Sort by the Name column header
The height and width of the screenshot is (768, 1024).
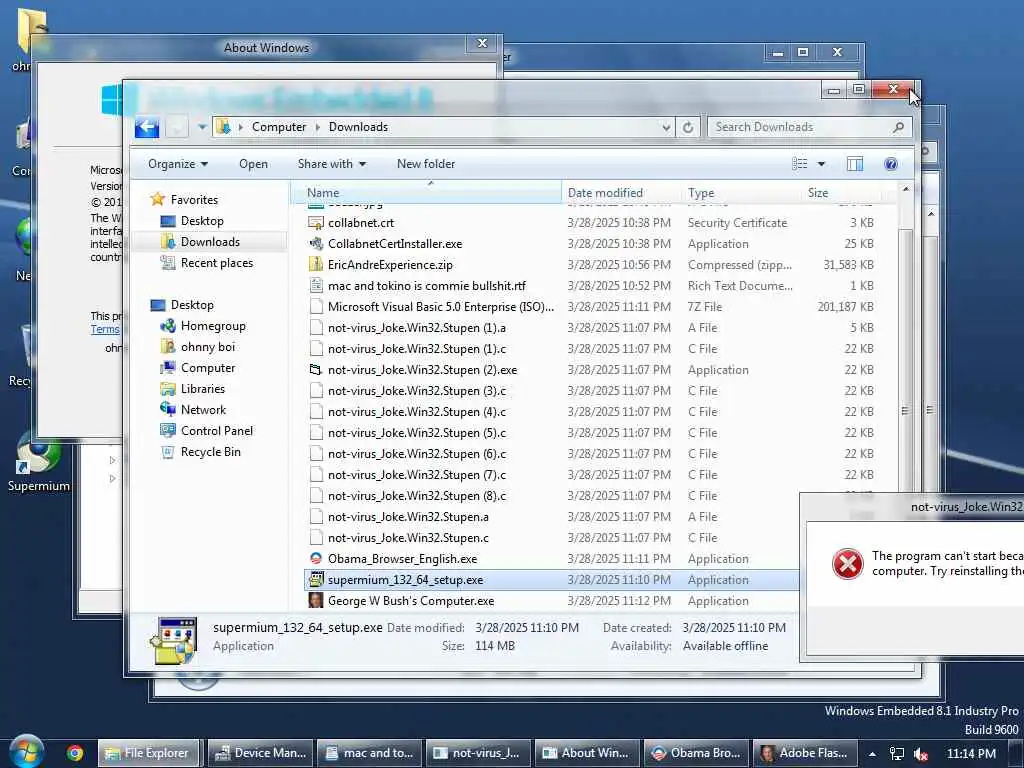pos(426,193)
